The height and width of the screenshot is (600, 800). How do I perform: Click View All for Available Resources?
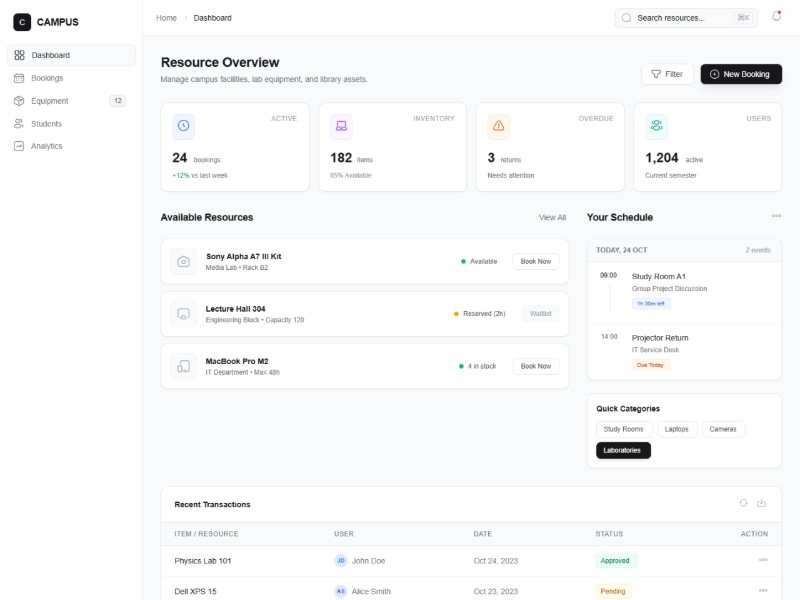[x=552, y=217]
